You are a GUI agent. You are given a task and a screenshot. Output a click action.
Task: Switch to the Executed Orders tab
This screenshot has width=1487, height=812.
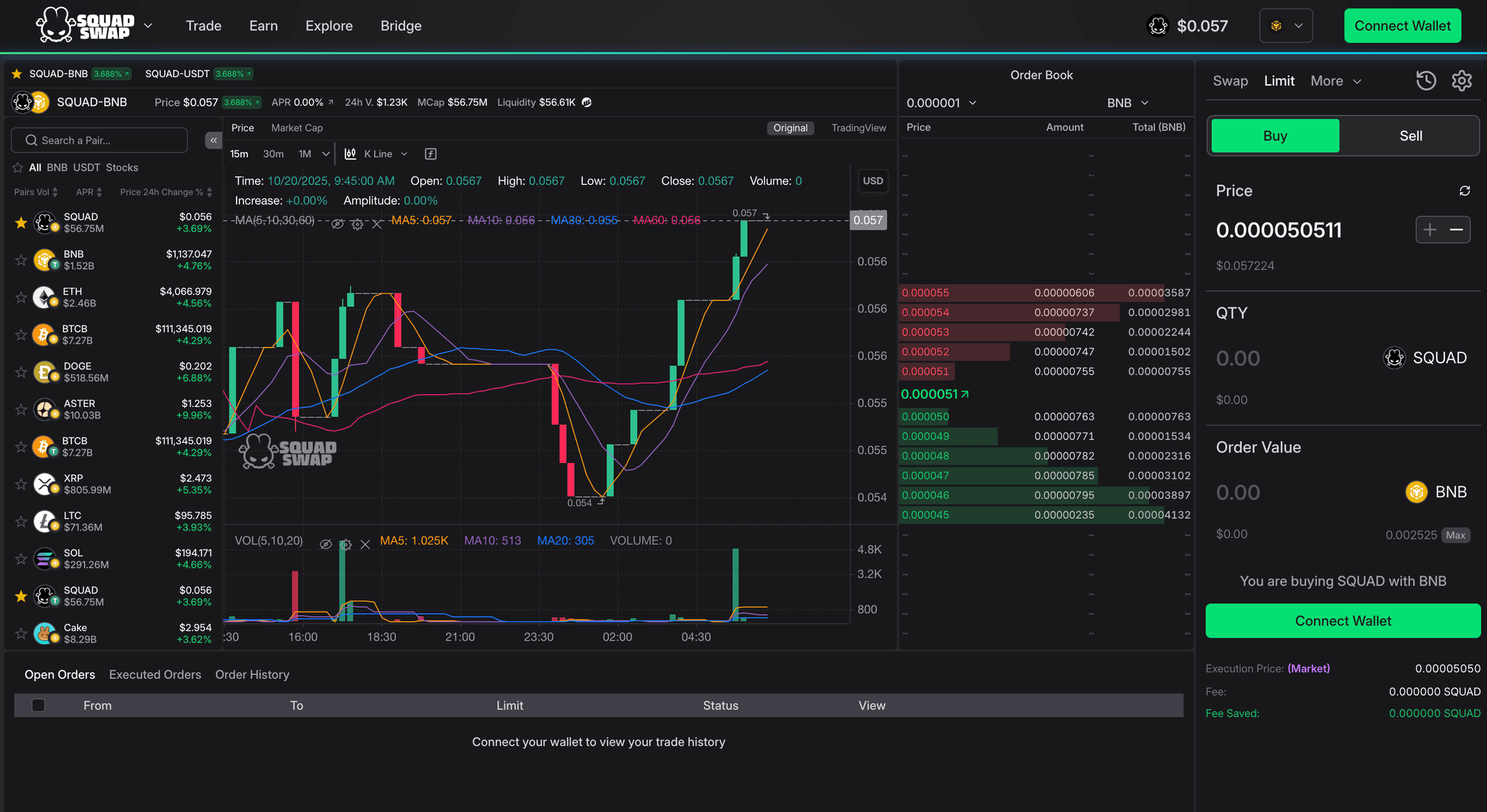point(155,675)
